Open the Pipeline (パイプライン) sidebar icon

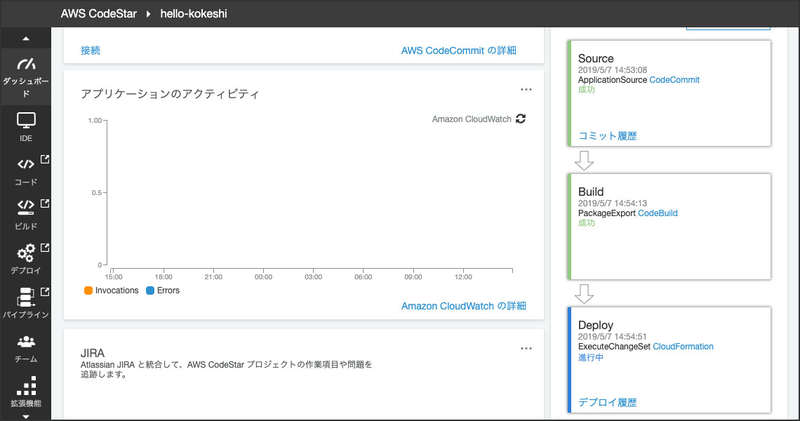(26, 297)
